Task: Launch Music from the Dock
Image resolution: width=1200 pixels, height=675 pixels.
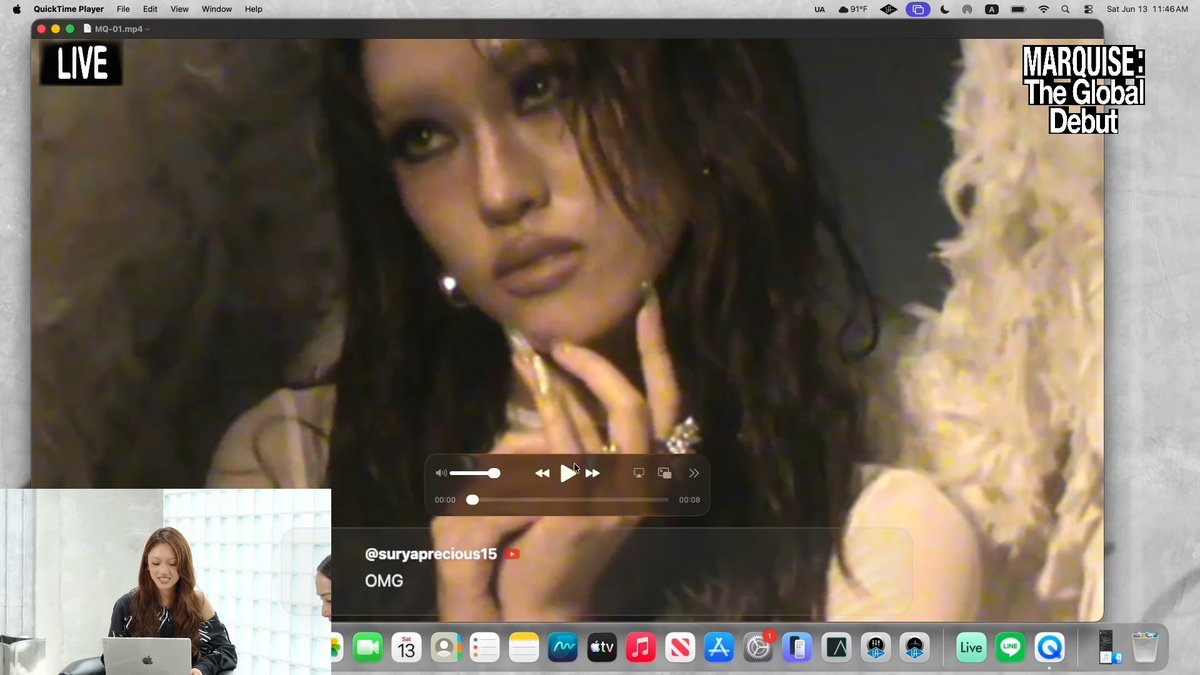Action: point(640,647)
